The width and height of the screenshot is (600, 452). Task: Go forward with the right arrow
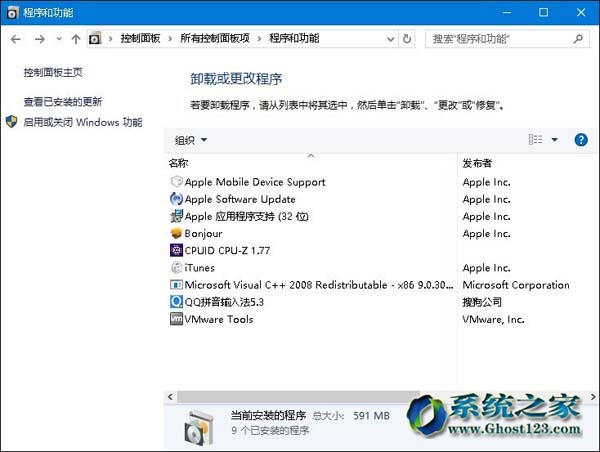40,39
